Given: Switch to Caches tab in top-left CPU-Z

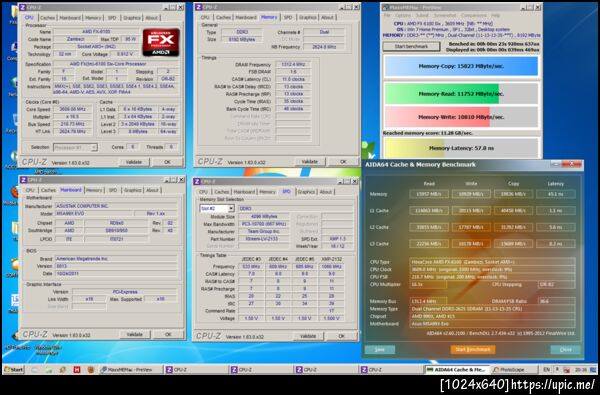Looking at the screenshot, I should click(x=47, y=18).
